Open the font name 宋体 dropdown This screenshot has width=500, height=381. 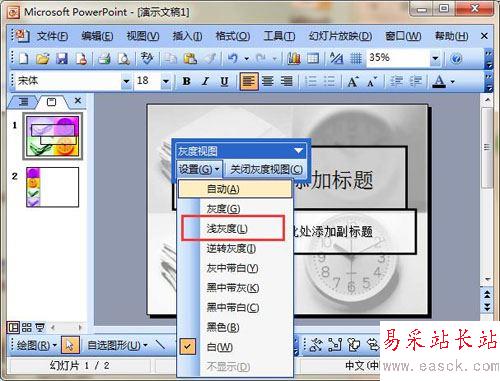[x=126, y=81]
